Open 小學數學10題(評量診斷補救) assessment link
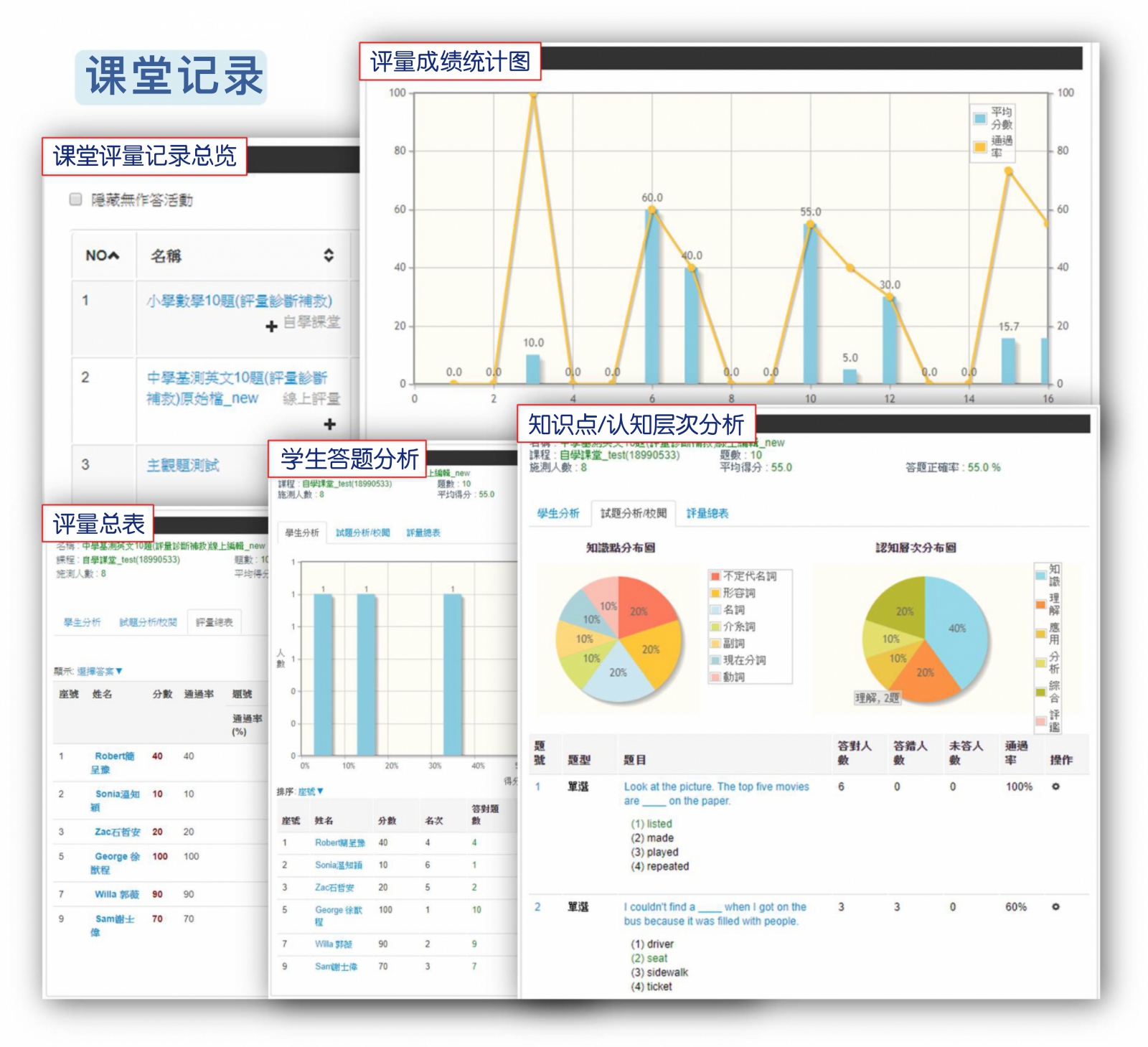The image size is (1148, 1047). tap(239, 301)
